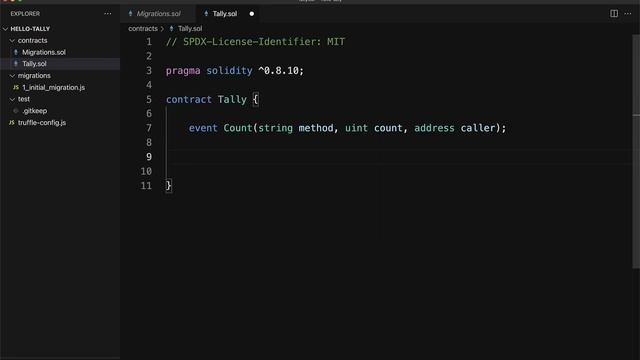
Task: Click the 'event' keyword on line 7
Action: 203,128
